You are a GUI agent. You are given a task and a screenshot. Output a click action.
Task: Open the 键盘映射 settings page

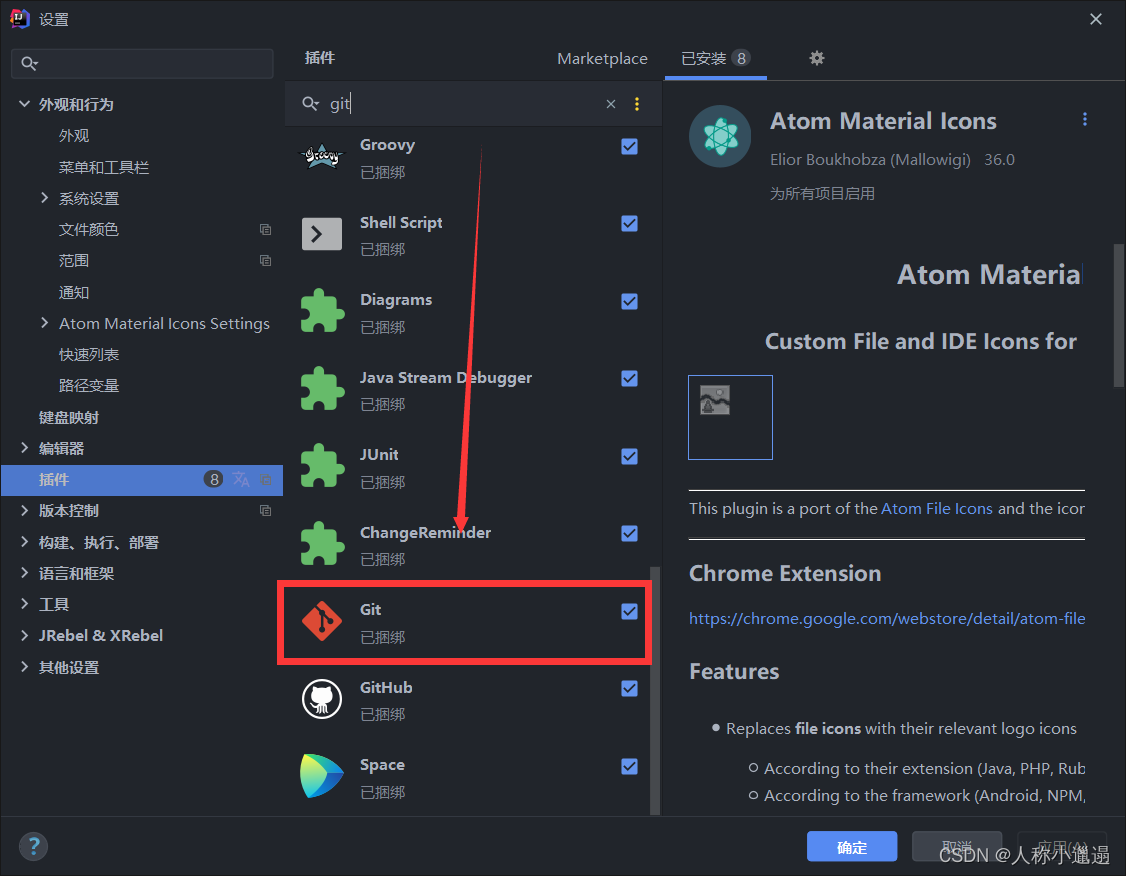pyautogui.click(x=69, y=417)
